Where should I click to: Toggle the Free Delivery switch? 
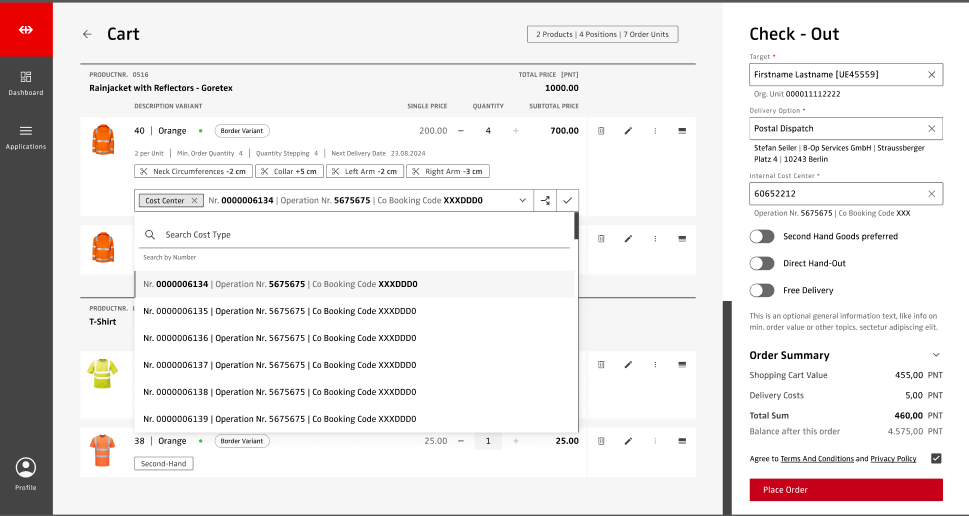(x=762, y=290)
